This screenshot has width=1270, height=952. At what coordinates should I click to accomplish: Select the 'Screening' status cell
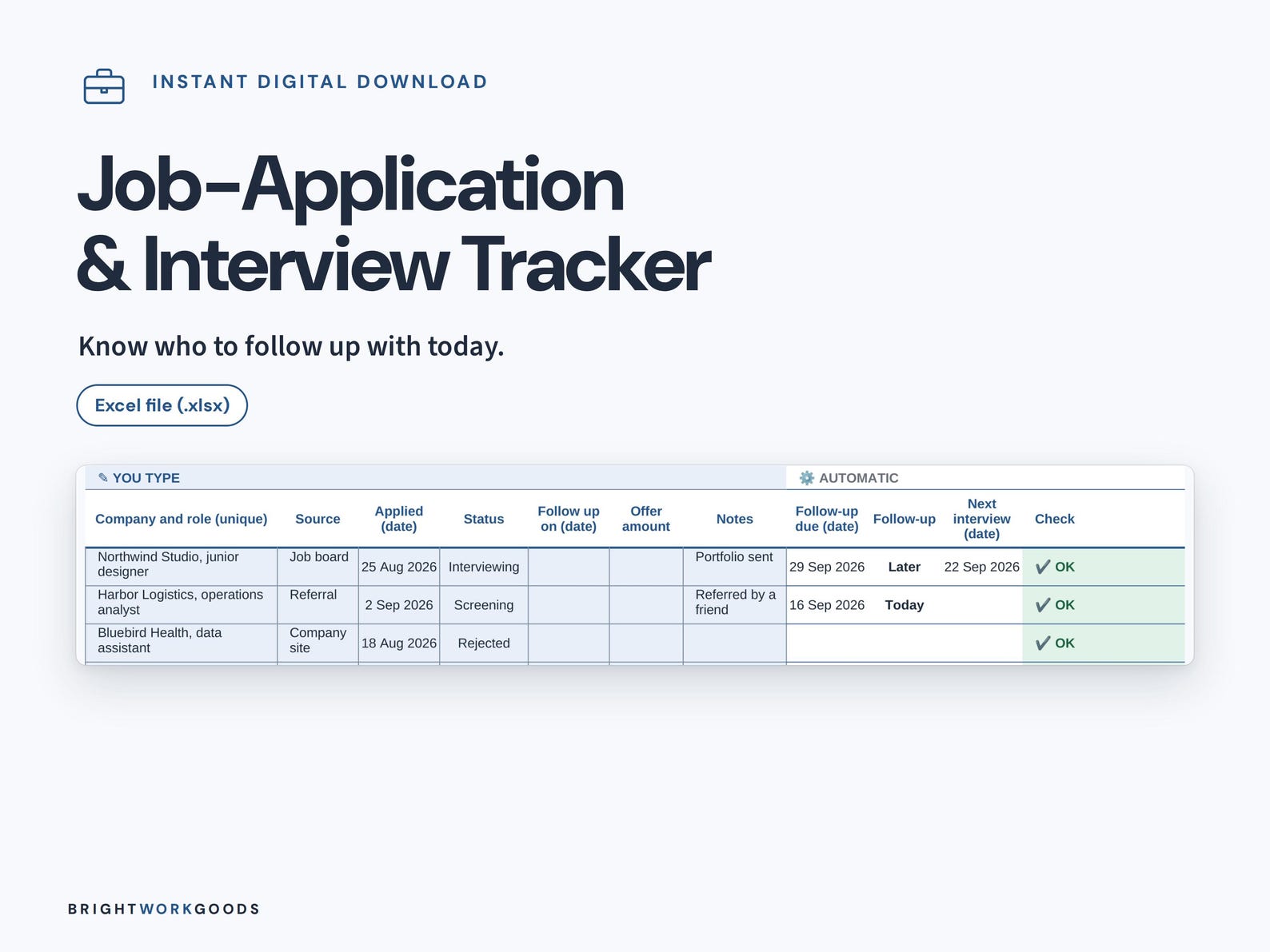pyautogui.click(x=484, y=605)
